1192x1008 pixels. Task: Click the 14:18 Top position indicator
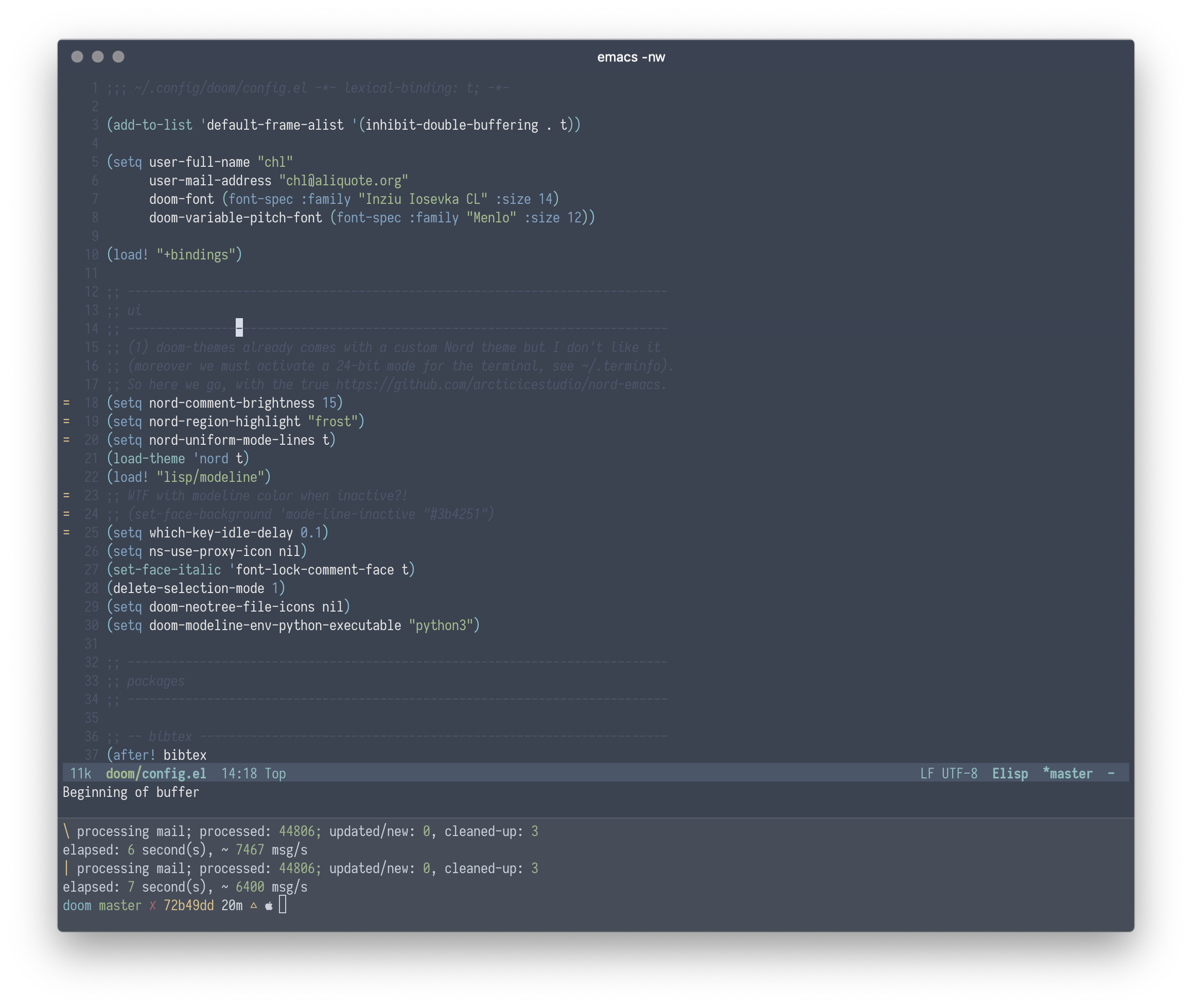click(x=253, y=774)
